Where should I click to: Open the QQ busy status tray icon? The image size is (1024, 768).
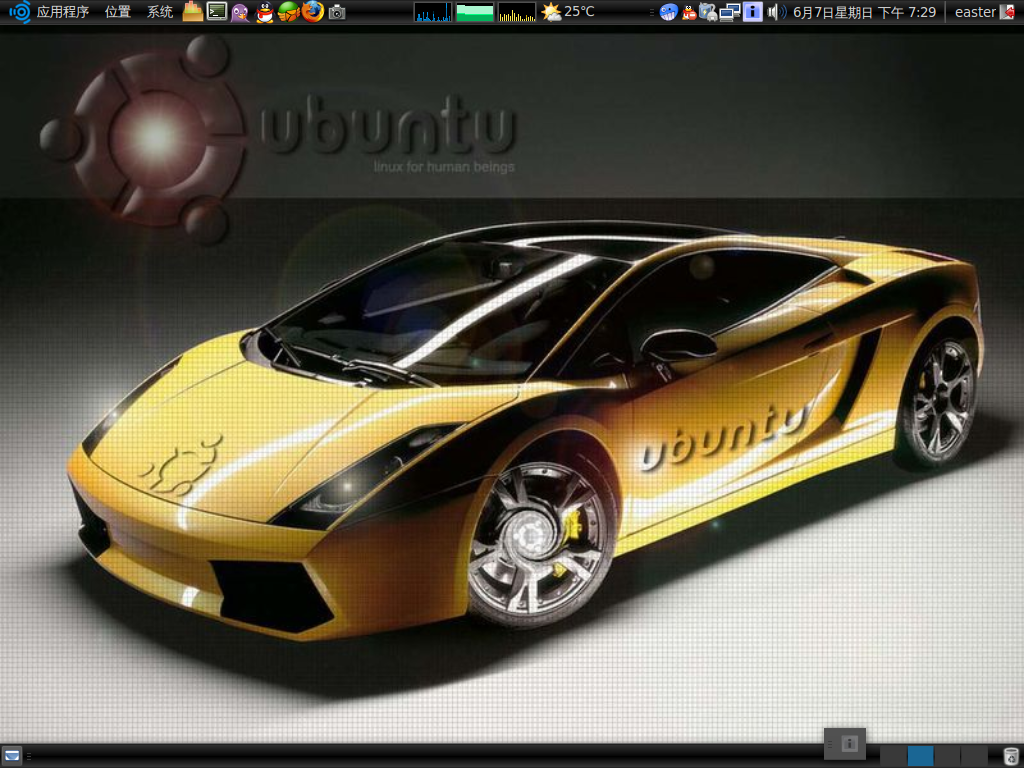coord(689,12)
